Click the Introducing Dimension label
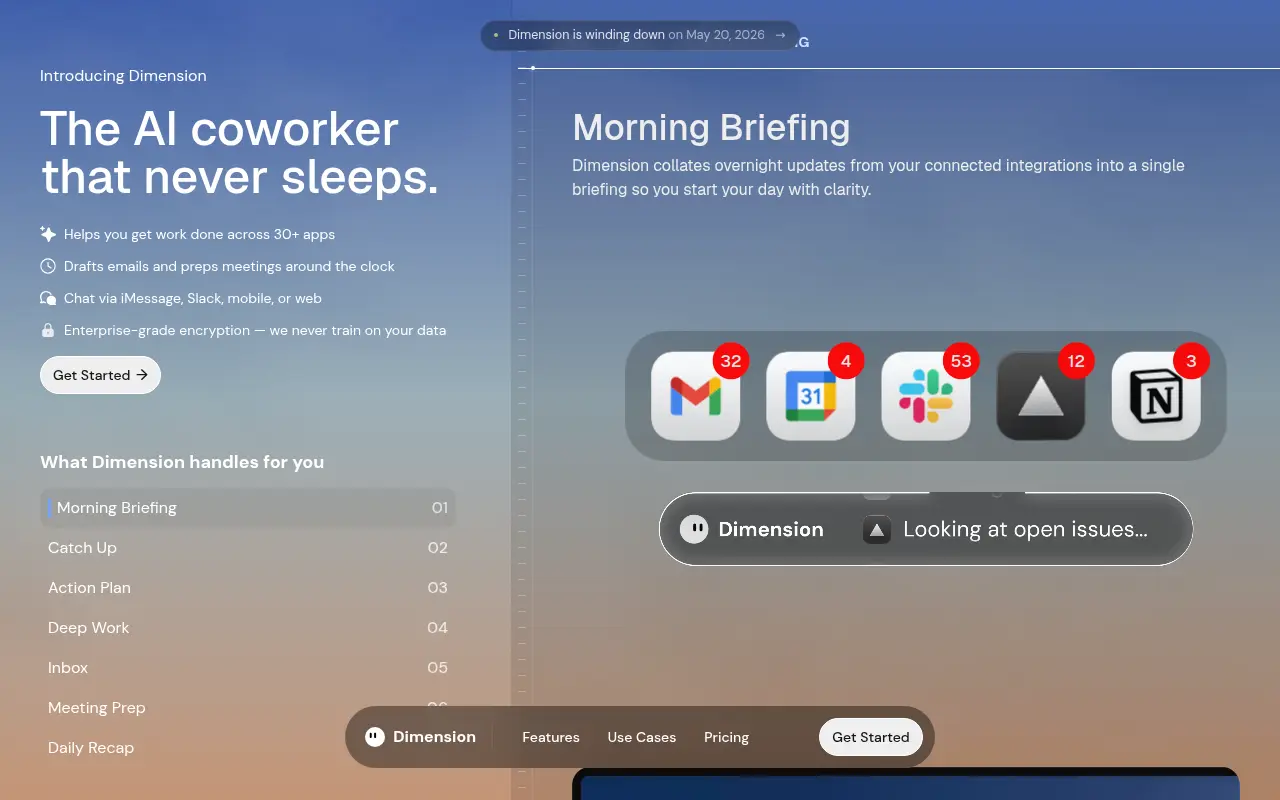The height and width of the screenshot is (800, 1280). point(123,76)
